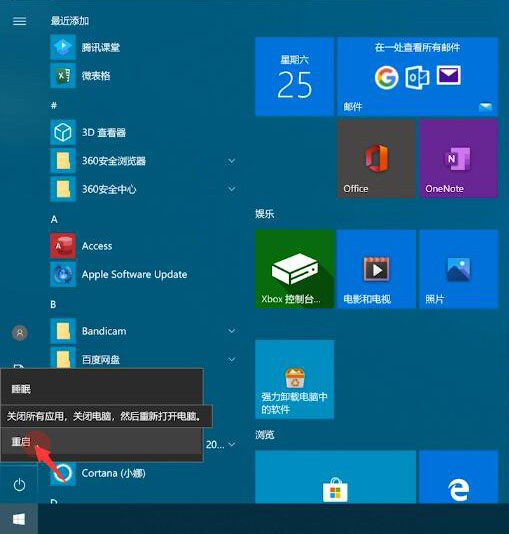Select 睡眠 in the power menu

pos(101,389)
